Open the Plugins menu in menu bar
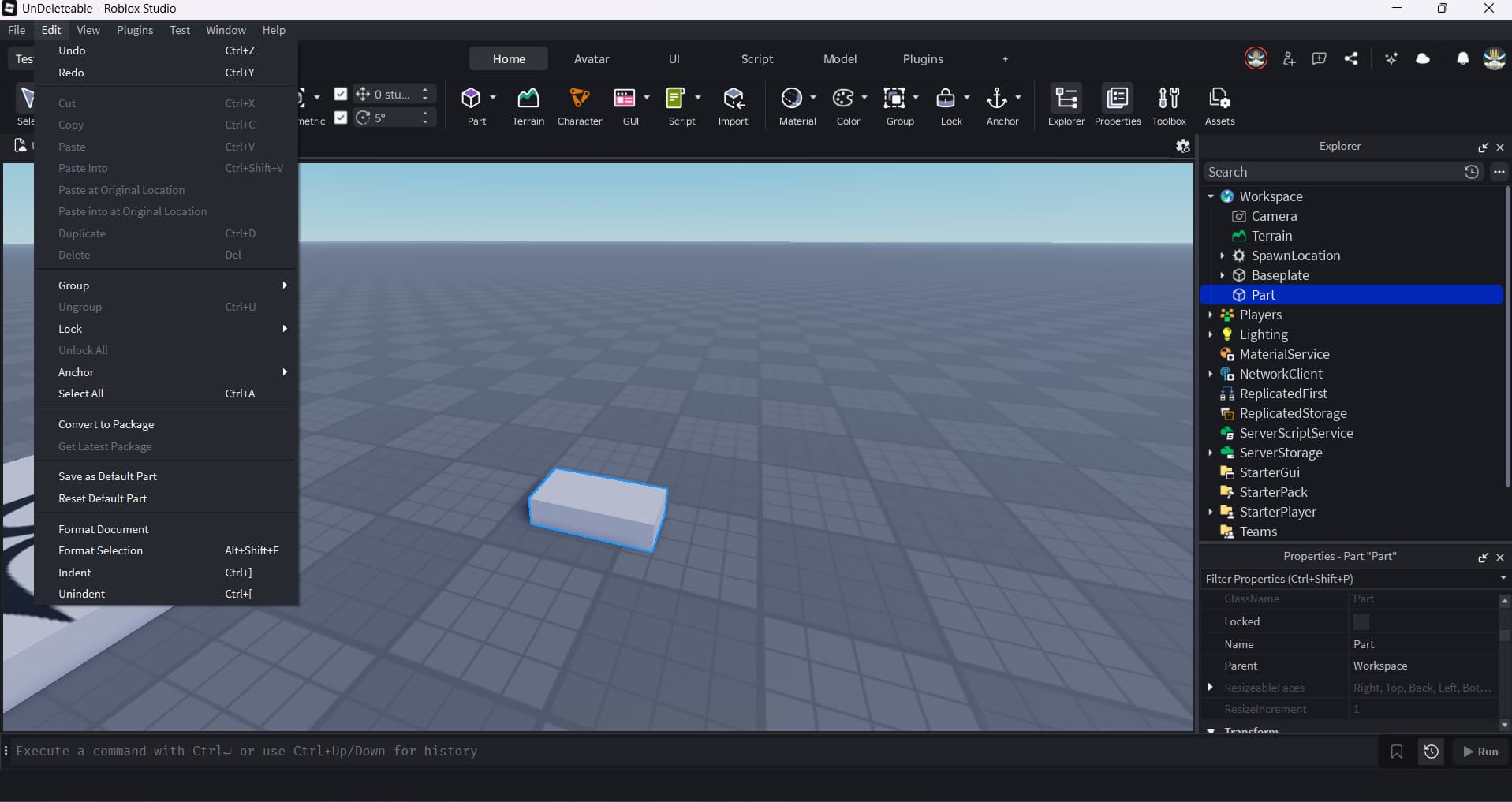Screen dimensions: 1512x802 135,30
